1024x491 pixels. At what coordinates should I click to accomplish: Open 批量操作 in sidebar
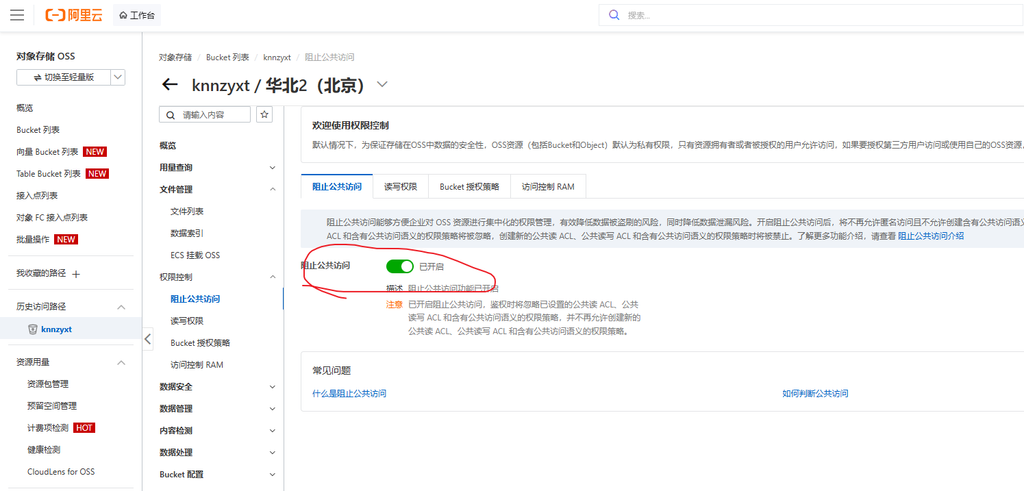(33, 239)
